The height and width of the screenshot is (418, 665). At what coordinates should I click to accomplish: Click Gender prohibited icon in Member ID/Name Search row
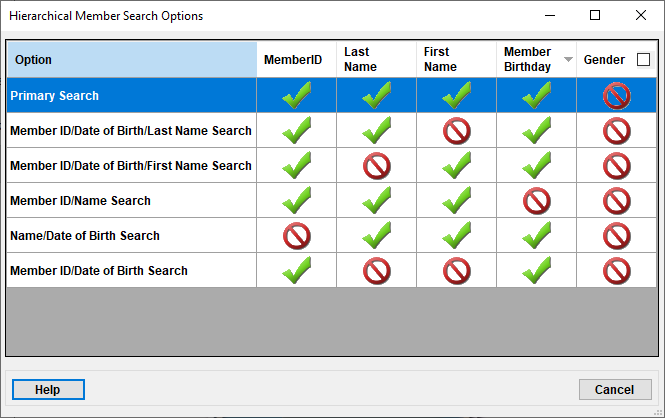(x=617, y=201)
